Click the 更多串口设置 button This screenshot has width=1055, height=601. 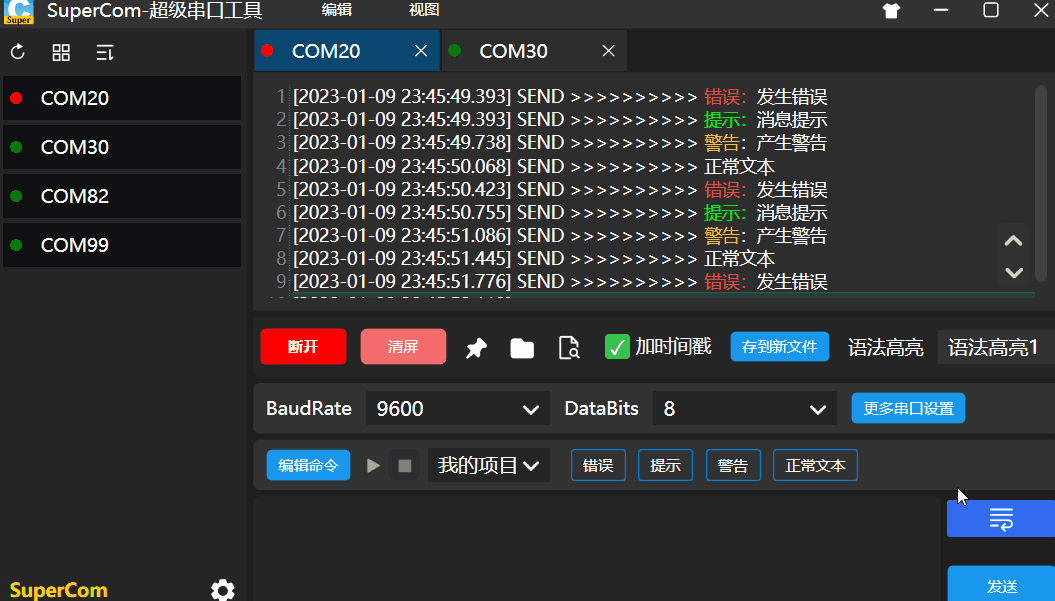tap(908, 409)
